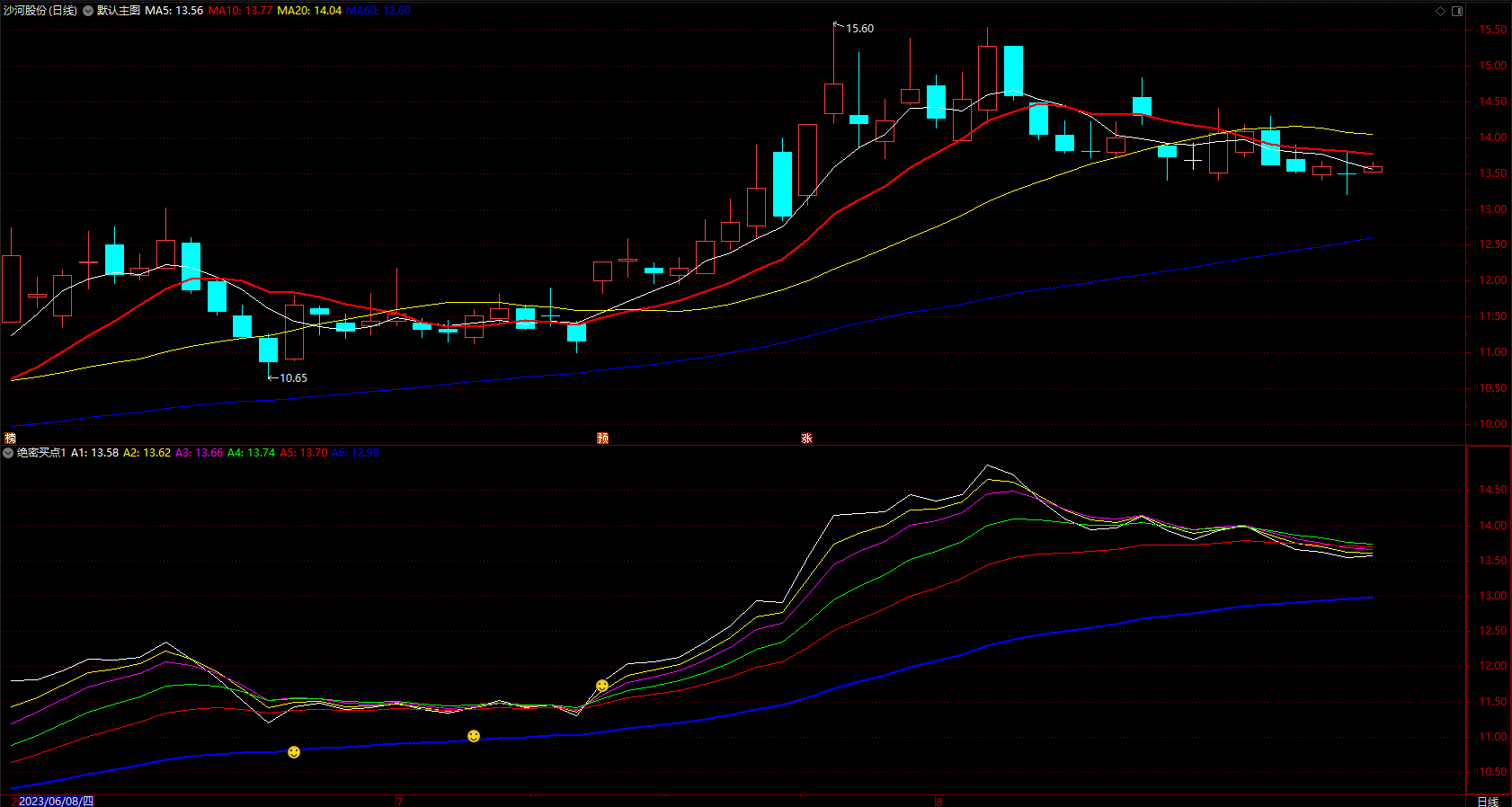The image size is (1512, 807).
Task: Select the A2: 13.62 indicator value
Action: [x=147, y=453]
